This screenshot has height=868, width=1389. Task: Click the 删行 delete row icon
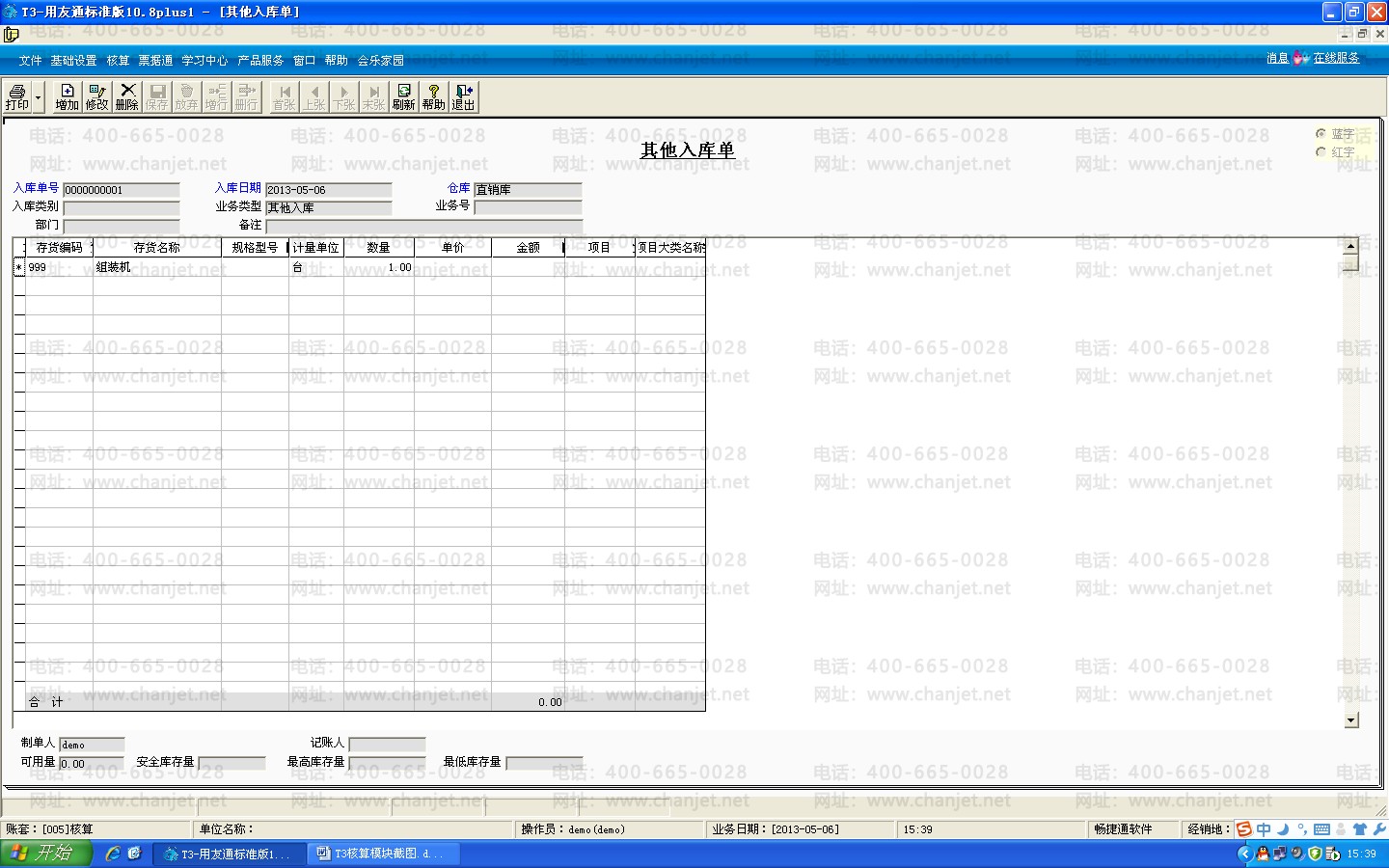[x=246, y=97]
